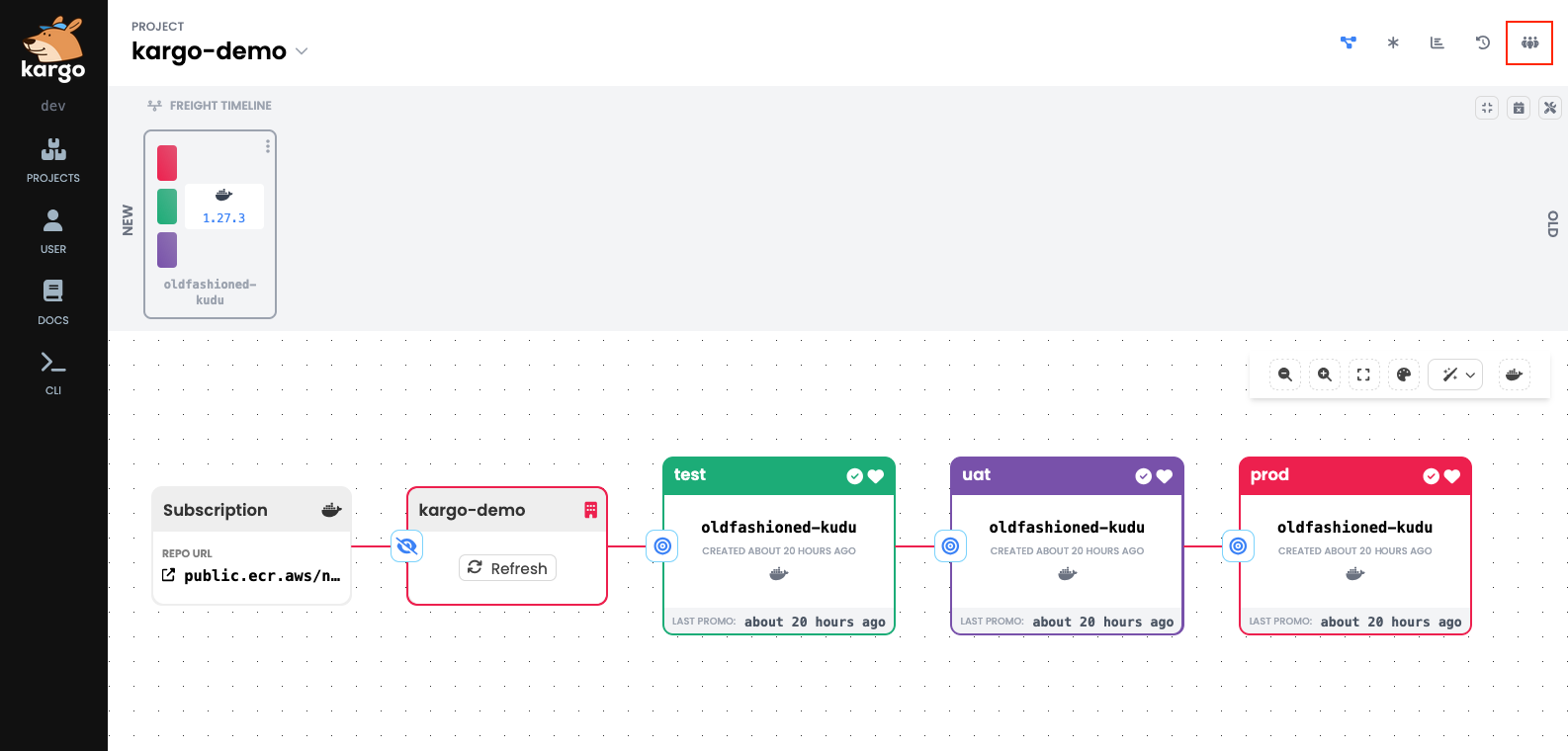The width and height of the screenshot is (1568, 751).
Task: Expand the kargo-demo project dropdown
Action: [x=302, y=51]
